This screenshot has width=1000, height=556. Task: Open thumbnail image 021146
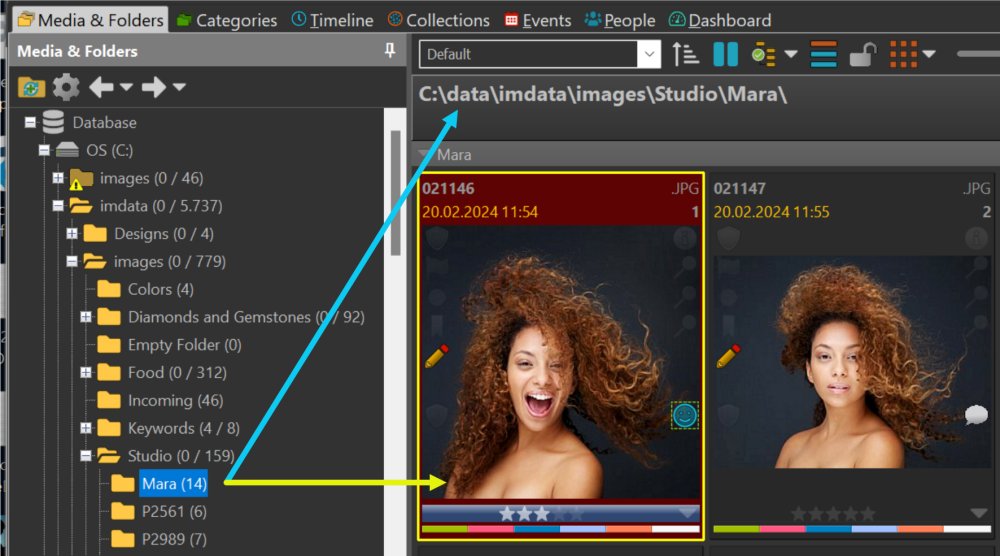click(561, 362)
